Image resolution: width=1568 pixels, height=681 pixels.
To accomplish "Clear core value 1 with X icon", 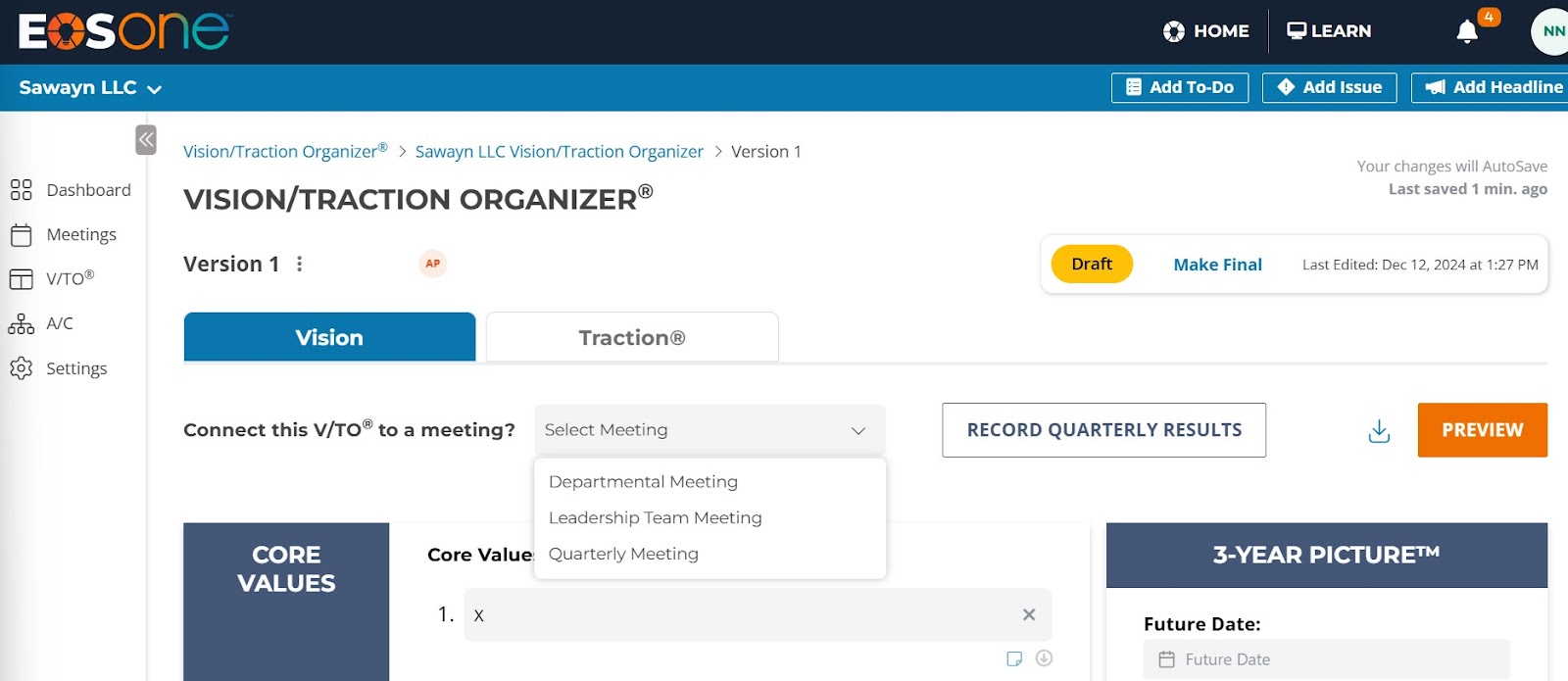I will click(1029, 615).
